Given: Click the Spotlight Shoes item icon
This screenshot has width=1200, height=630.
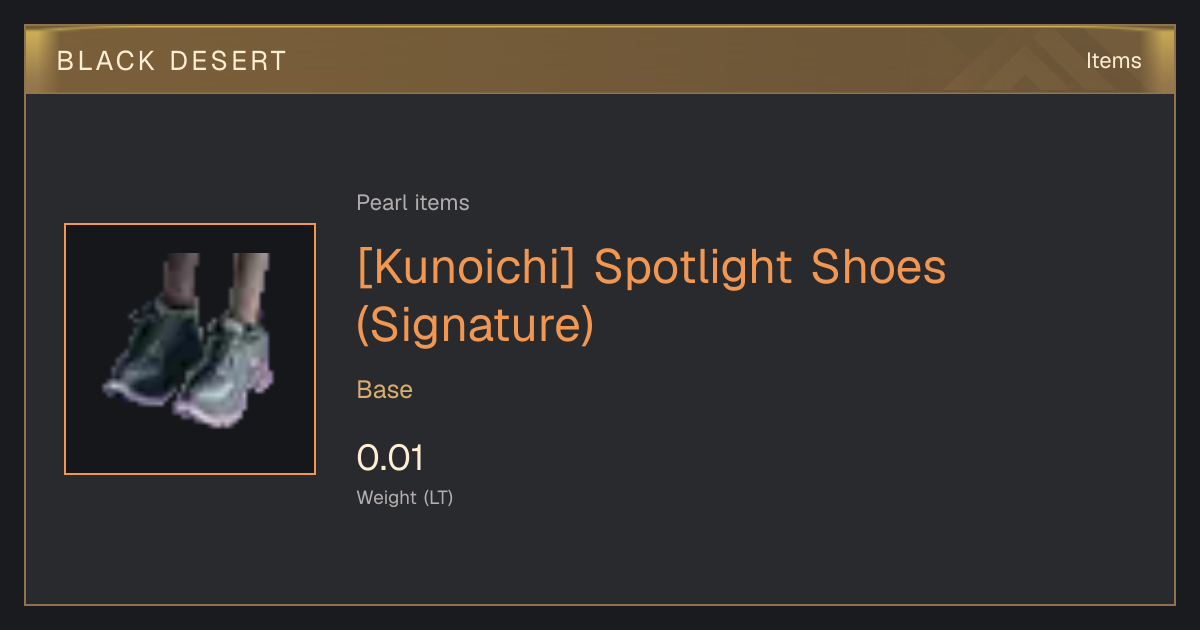Looking at the screenshot, I should tap(190, 349).
